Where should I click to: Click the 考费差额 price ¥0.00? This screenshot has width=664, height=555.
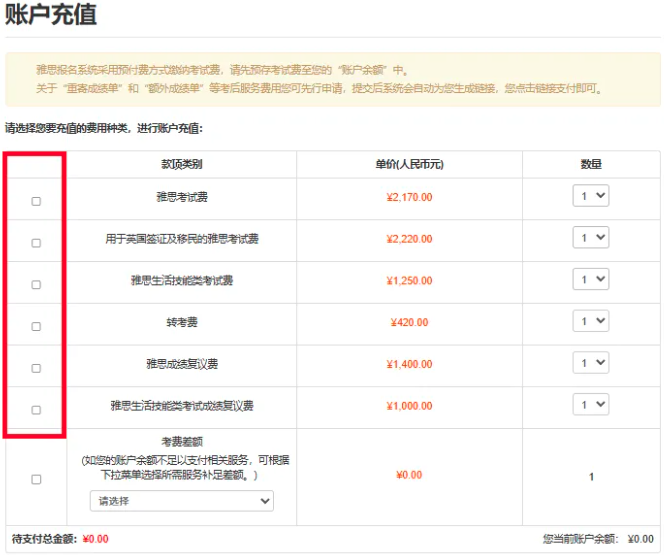point(409,475)
